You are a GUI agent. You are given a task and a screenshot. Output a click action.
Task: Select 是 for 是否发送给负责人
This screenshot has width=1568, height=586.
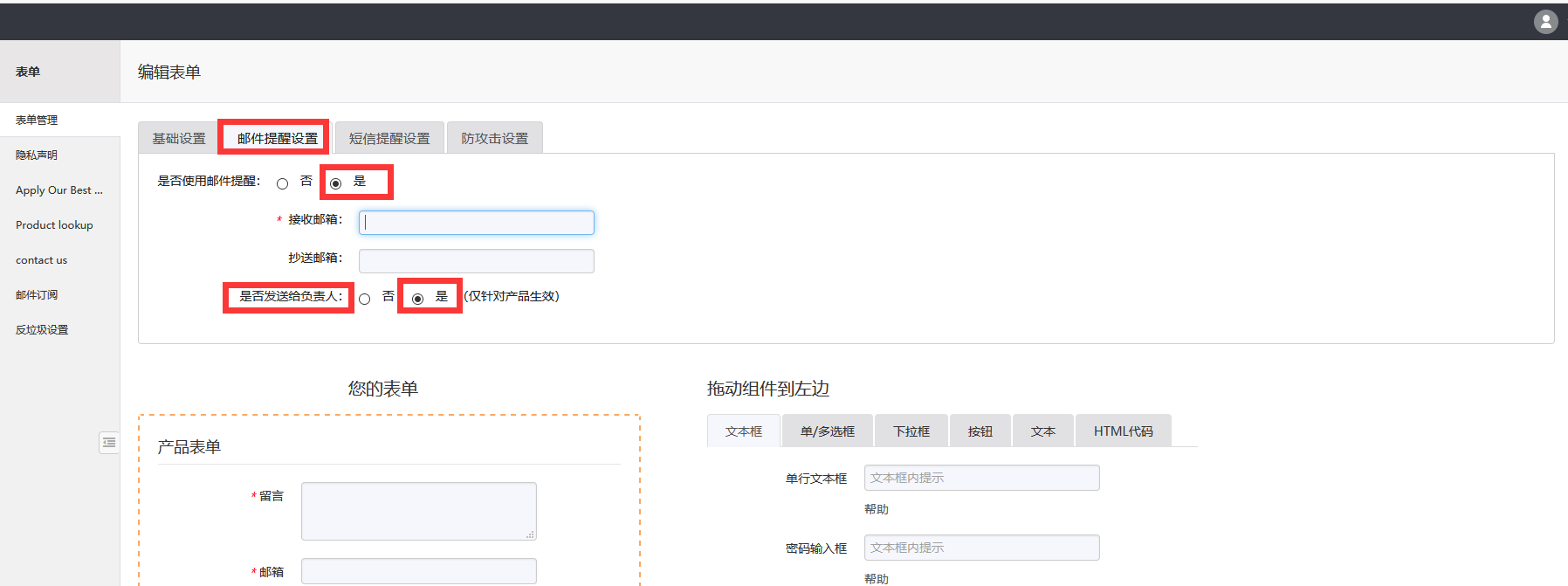pos(418,299)
